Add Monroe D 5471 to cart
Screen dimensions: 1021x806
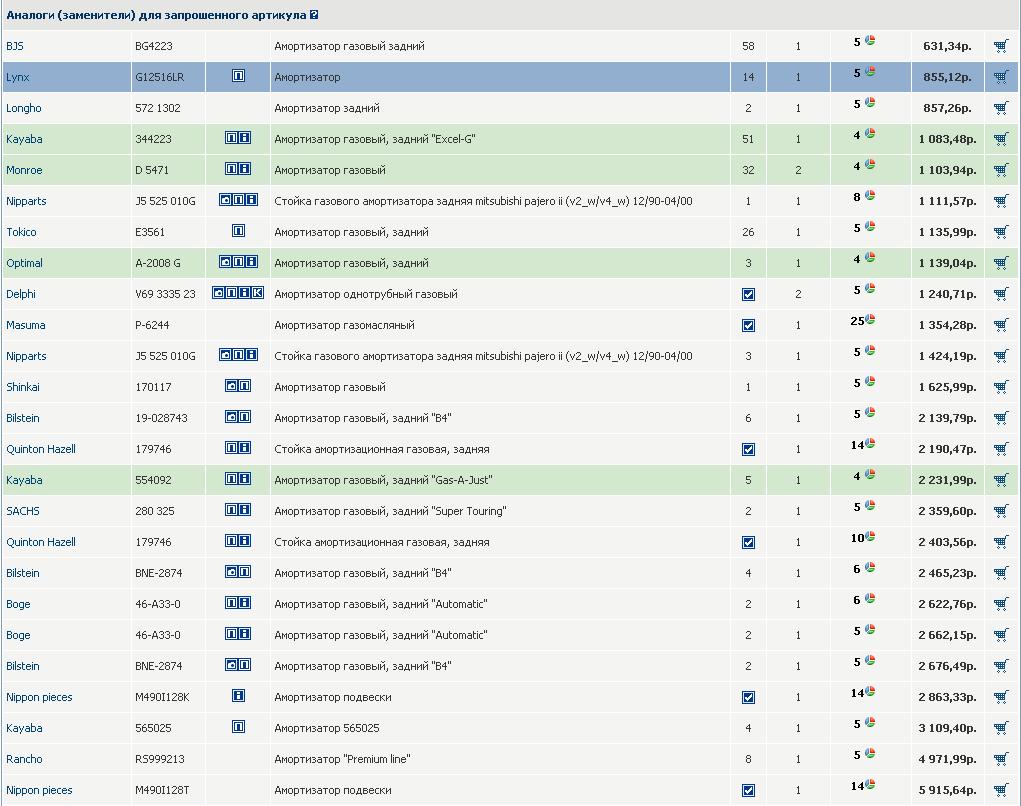pos(1001,170)
